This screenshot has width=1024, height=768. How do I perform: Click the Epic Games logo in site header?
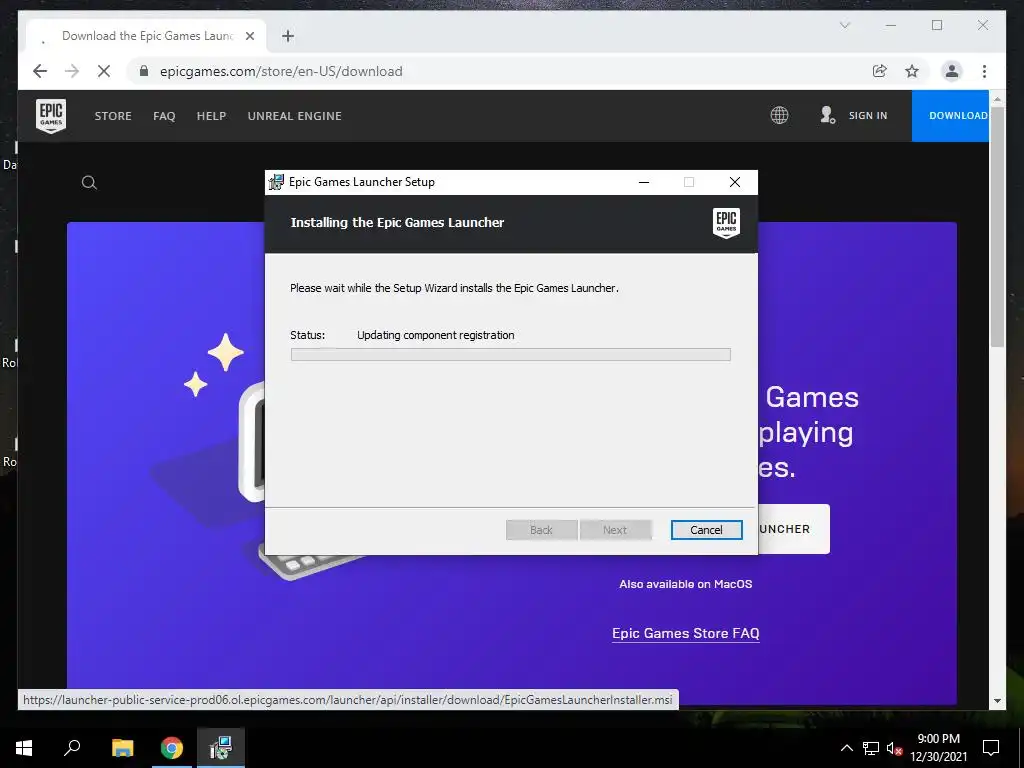click(x=51, y=116)
